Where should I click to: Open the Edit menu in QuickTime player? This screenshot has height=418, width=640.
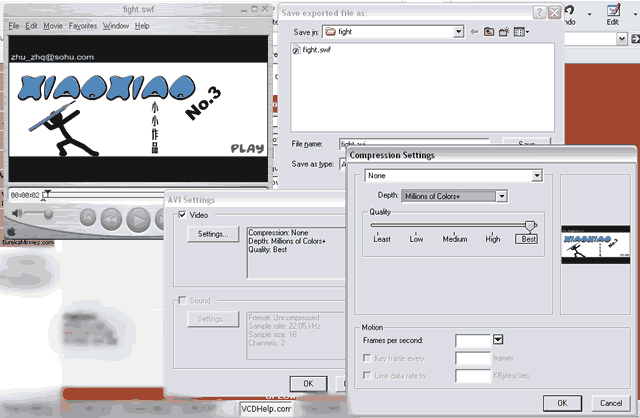(31, 26)
